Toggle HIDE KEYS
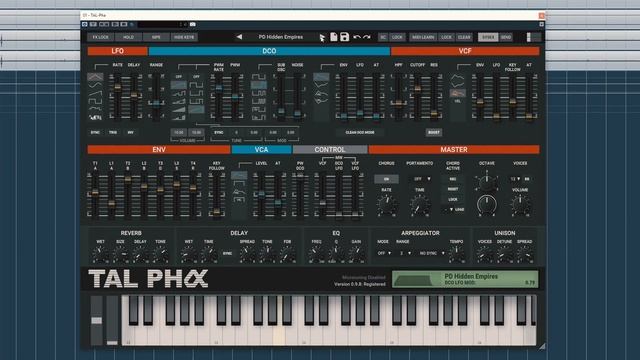The width and height of the screenshot is (640, 360). tap(184, 37)
